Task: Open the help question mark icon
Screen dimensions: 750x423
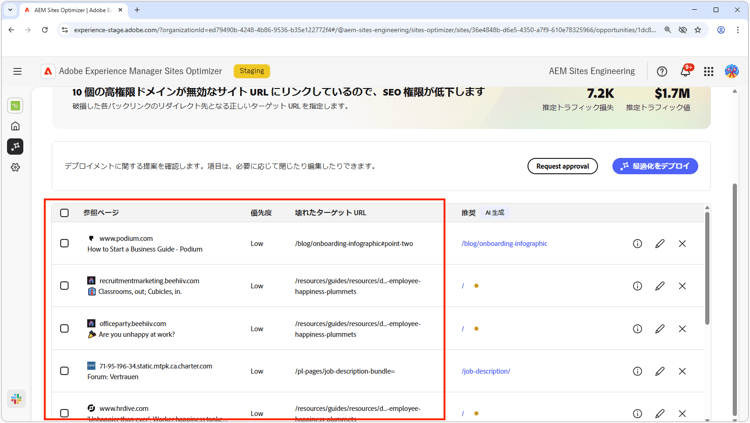Action: (x=662, y=71)
